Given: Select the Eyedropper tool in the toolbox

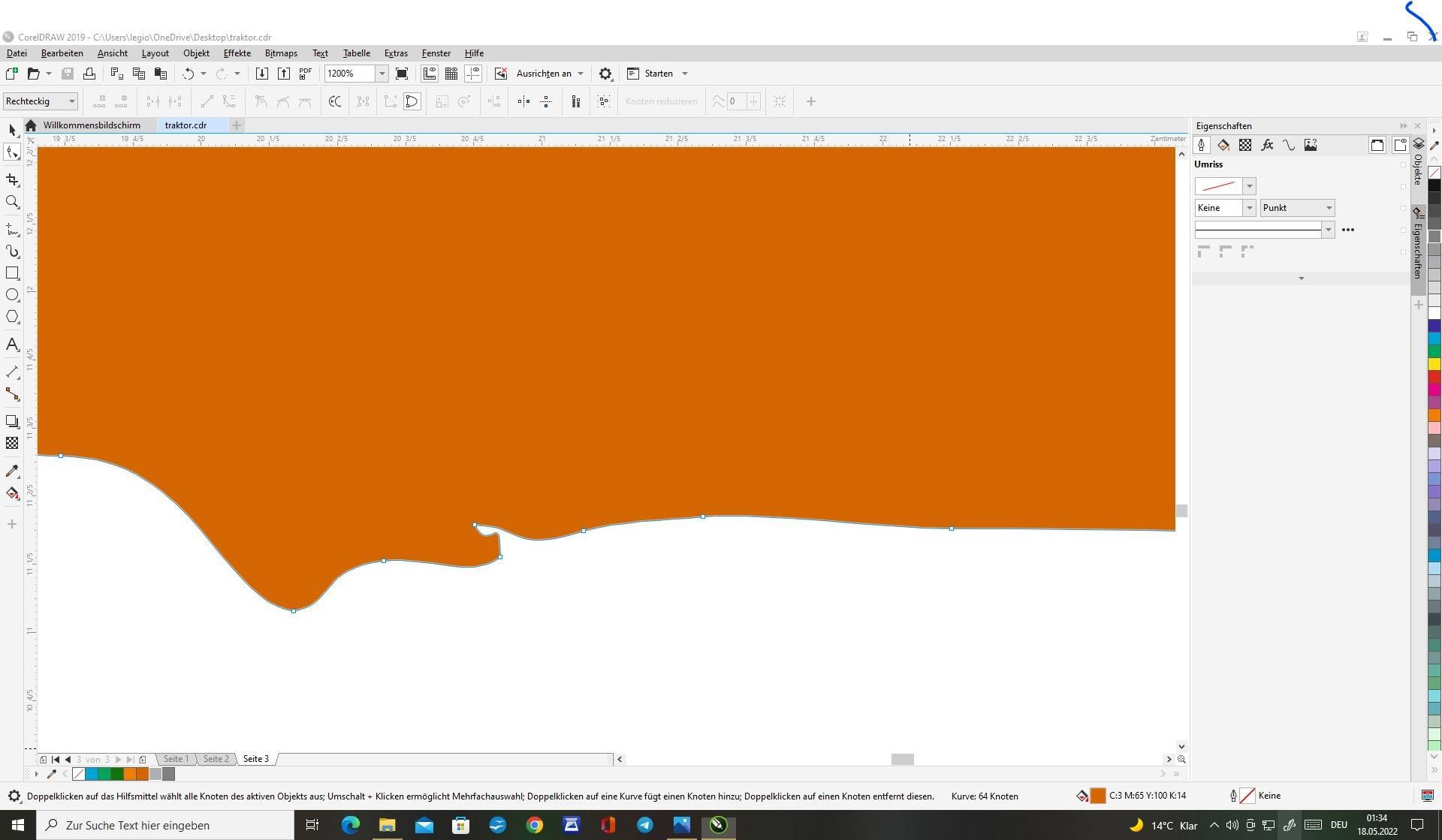Looking at the screenshot, I should (12, 471).
